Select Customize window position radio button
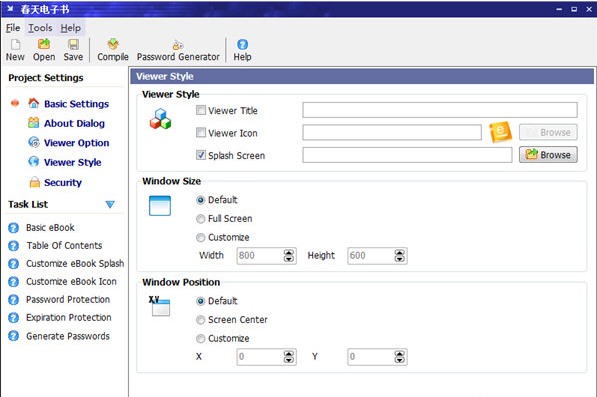This screenshot has height=397, width=597. (200, 339)
